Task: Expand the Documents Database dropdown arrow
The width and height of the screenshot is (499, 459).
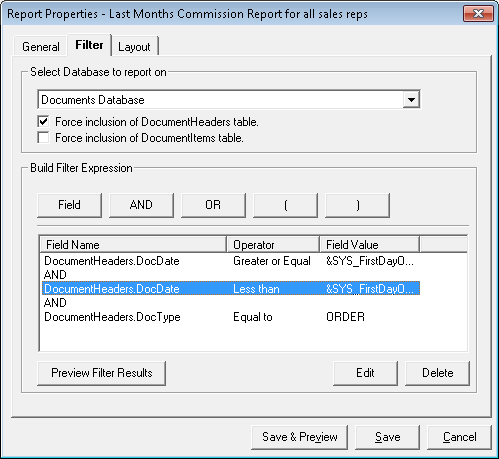Action: click(411, 100)
